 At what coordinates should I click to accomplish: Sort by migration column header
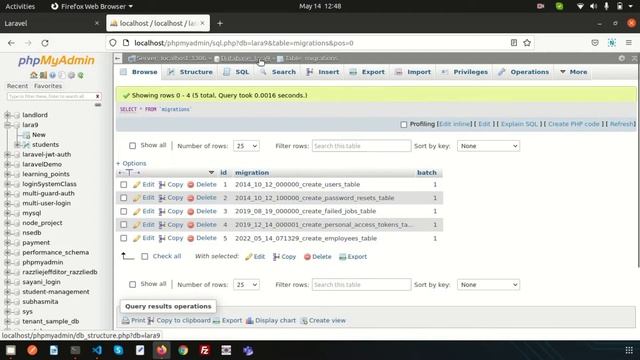coord(252,173)
